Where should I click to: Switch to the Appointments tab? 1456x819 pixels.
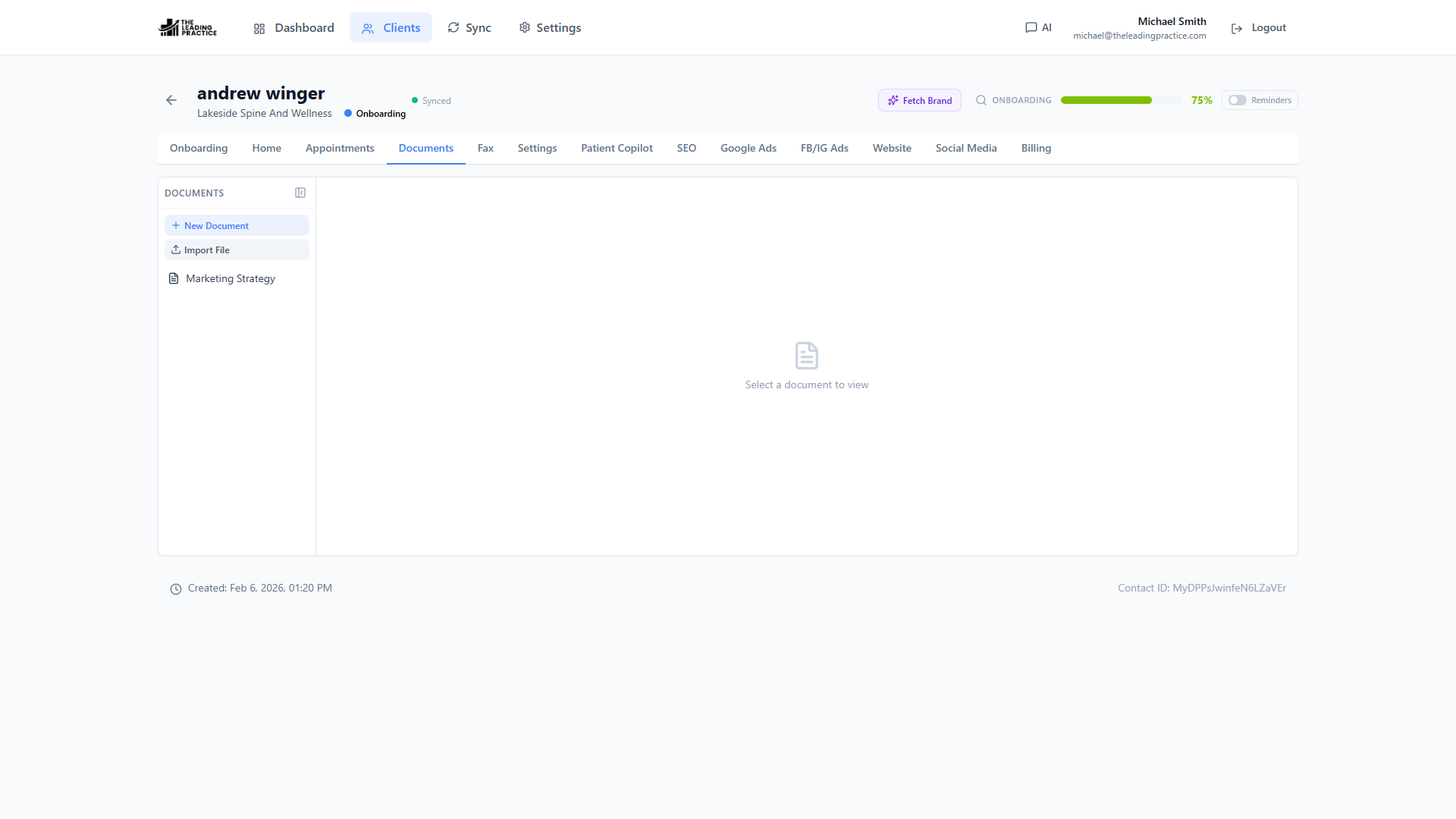[x=340, y=148]
